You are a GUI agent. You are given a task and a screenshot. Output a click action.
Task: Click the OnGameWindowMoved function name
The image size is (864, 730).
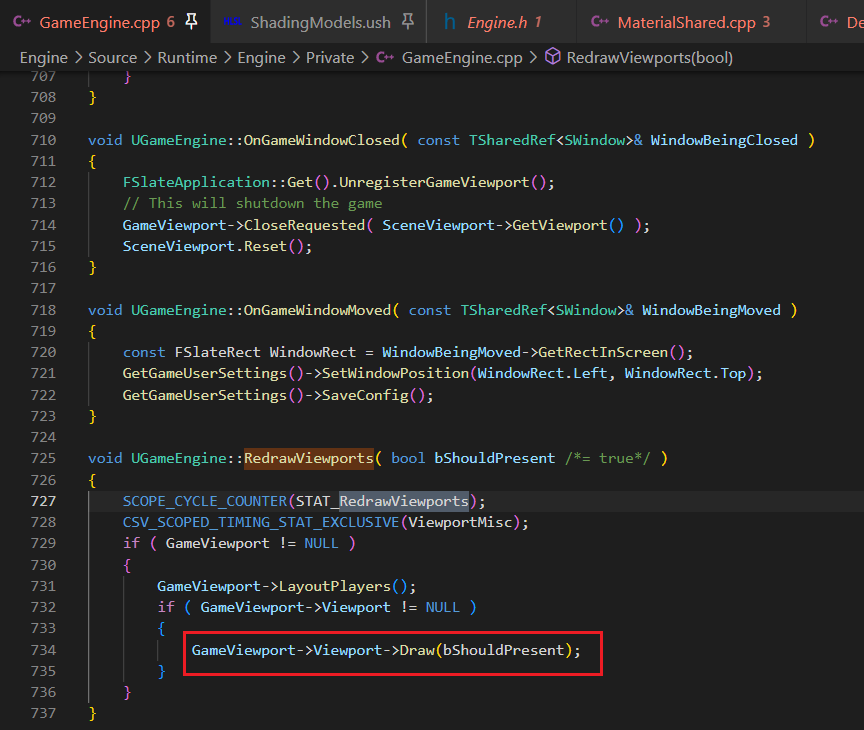(x=317, y=310)
